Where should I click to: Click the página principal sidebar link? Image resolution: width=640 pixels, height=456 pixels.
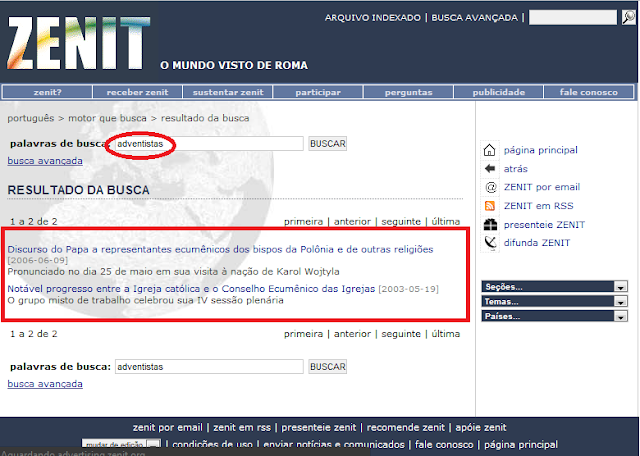(540, 150)
